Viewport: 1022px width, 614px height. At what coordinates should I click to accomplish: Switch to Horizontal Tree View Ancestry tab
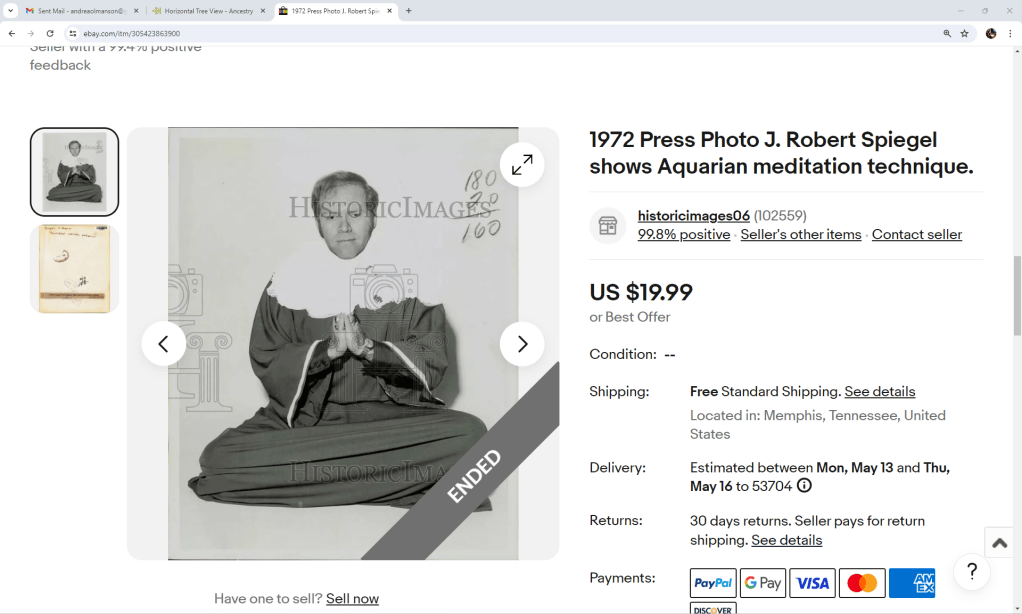[208, 10]
